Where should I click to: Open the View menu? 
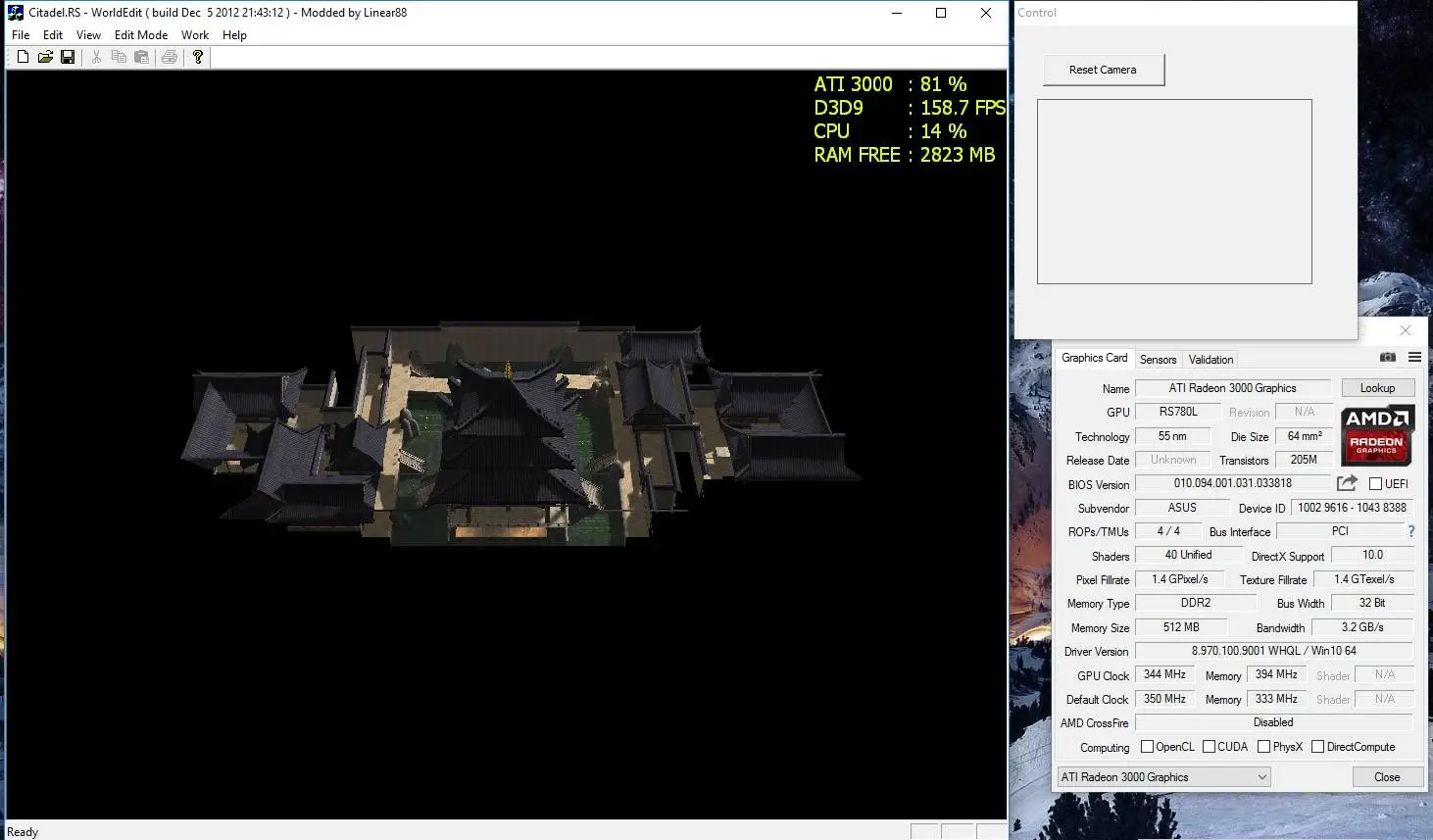(x=88, y=35)
